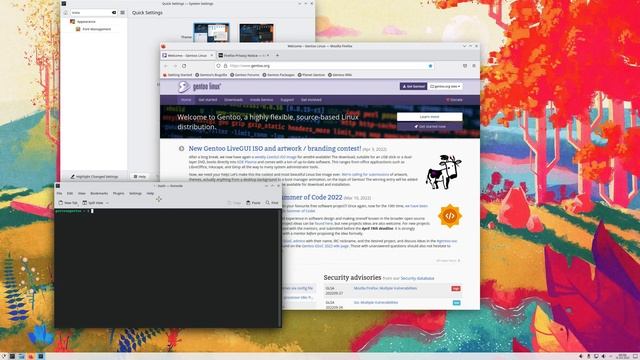640x360 pixels.
Task: Click the Get Gentoo! button in page header
Action: tap(413, 87)
